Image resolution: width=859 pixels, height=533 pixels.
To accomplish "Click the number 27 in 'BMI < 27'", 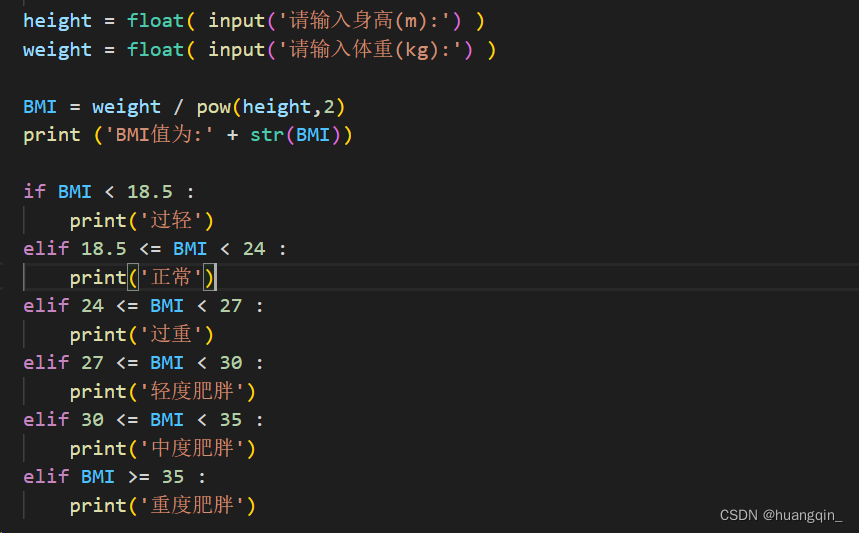I will pyautogui.click(x=231, y=306).
